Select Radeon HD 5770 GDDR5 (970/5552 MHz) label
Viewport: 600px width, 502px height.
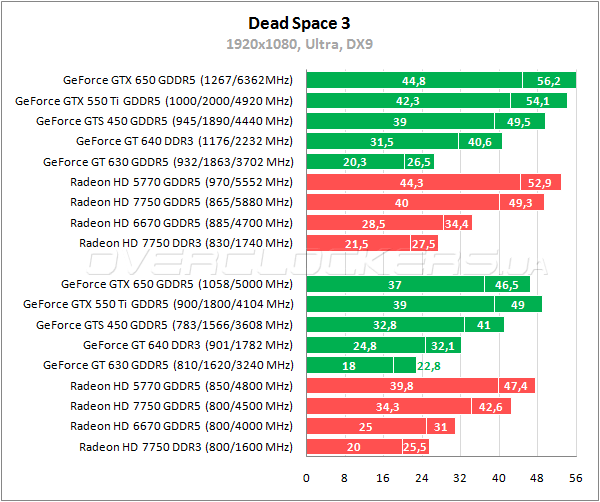click(x=182, y=182)
